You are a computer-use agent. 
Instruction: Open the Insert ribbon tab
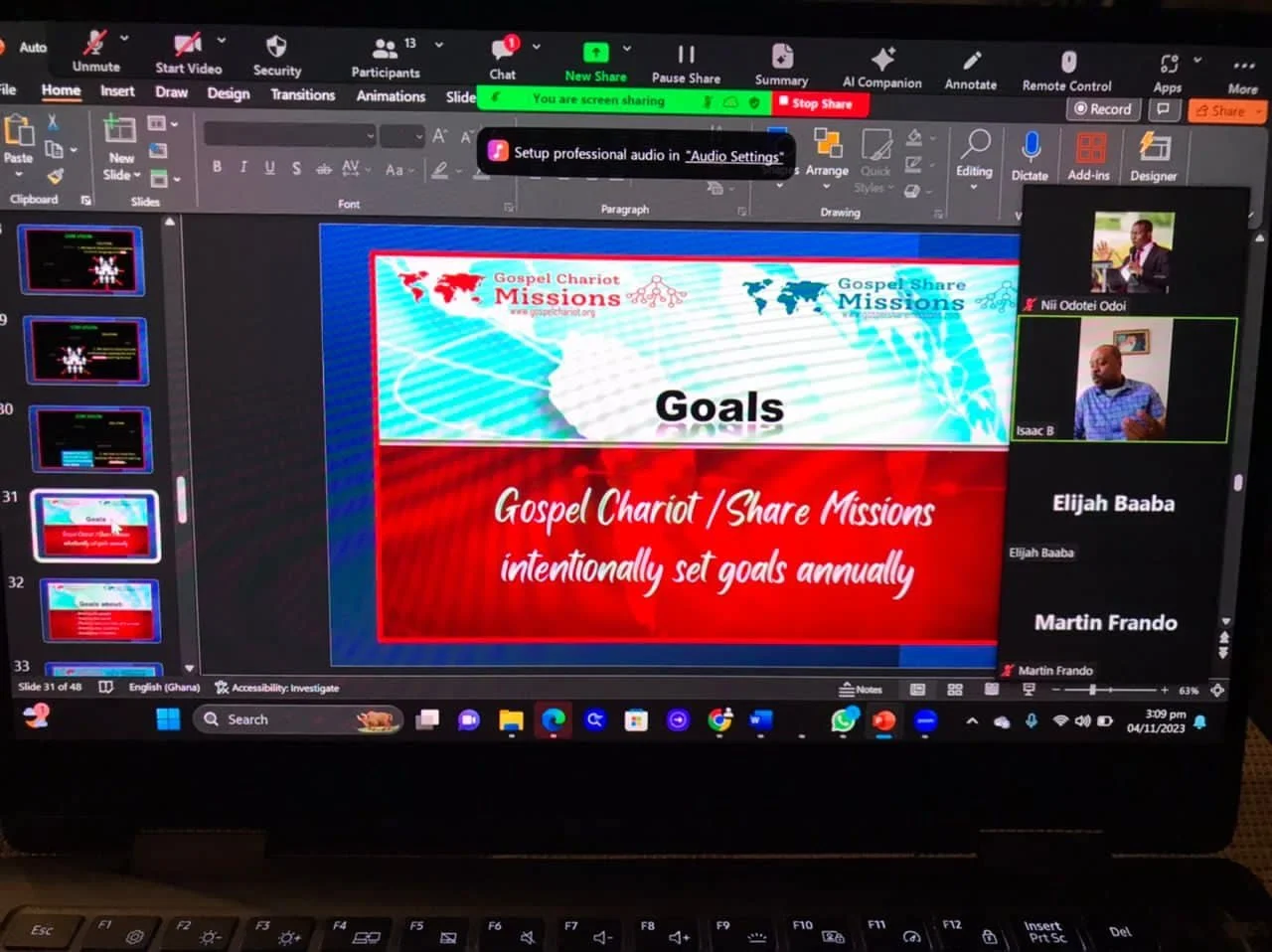[x=117, y=91]
